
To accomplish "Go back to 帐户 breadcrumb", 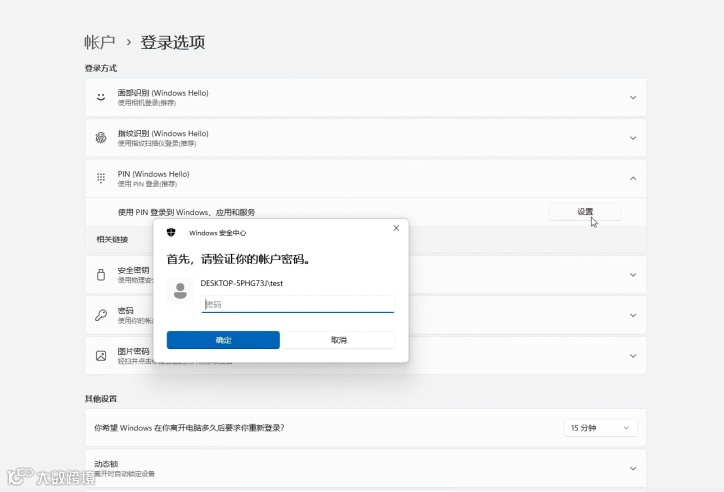I will (x=99, y=42).
